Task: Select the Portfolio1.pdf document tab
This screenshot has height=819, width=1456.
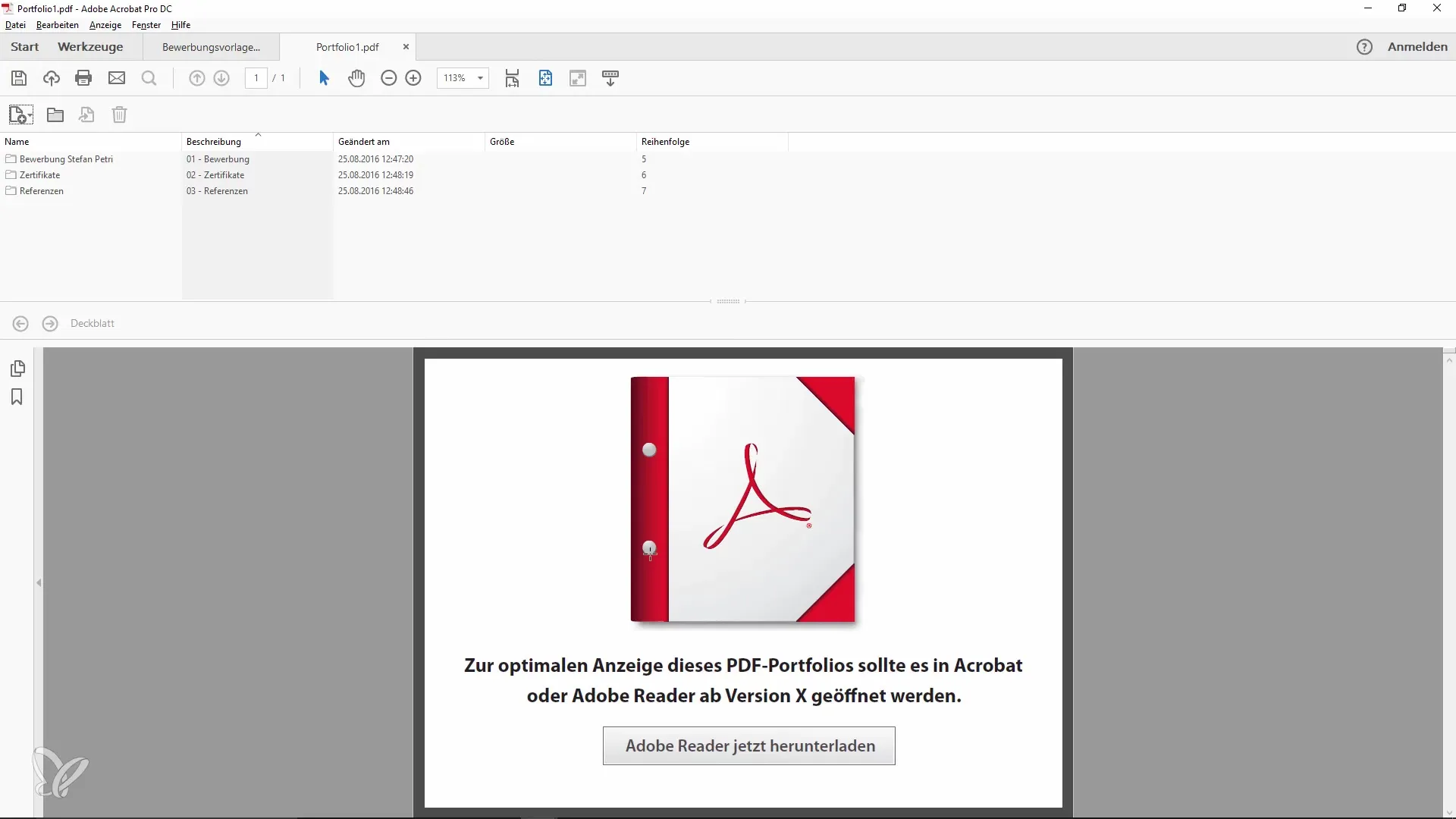Action: coord(347,47)
